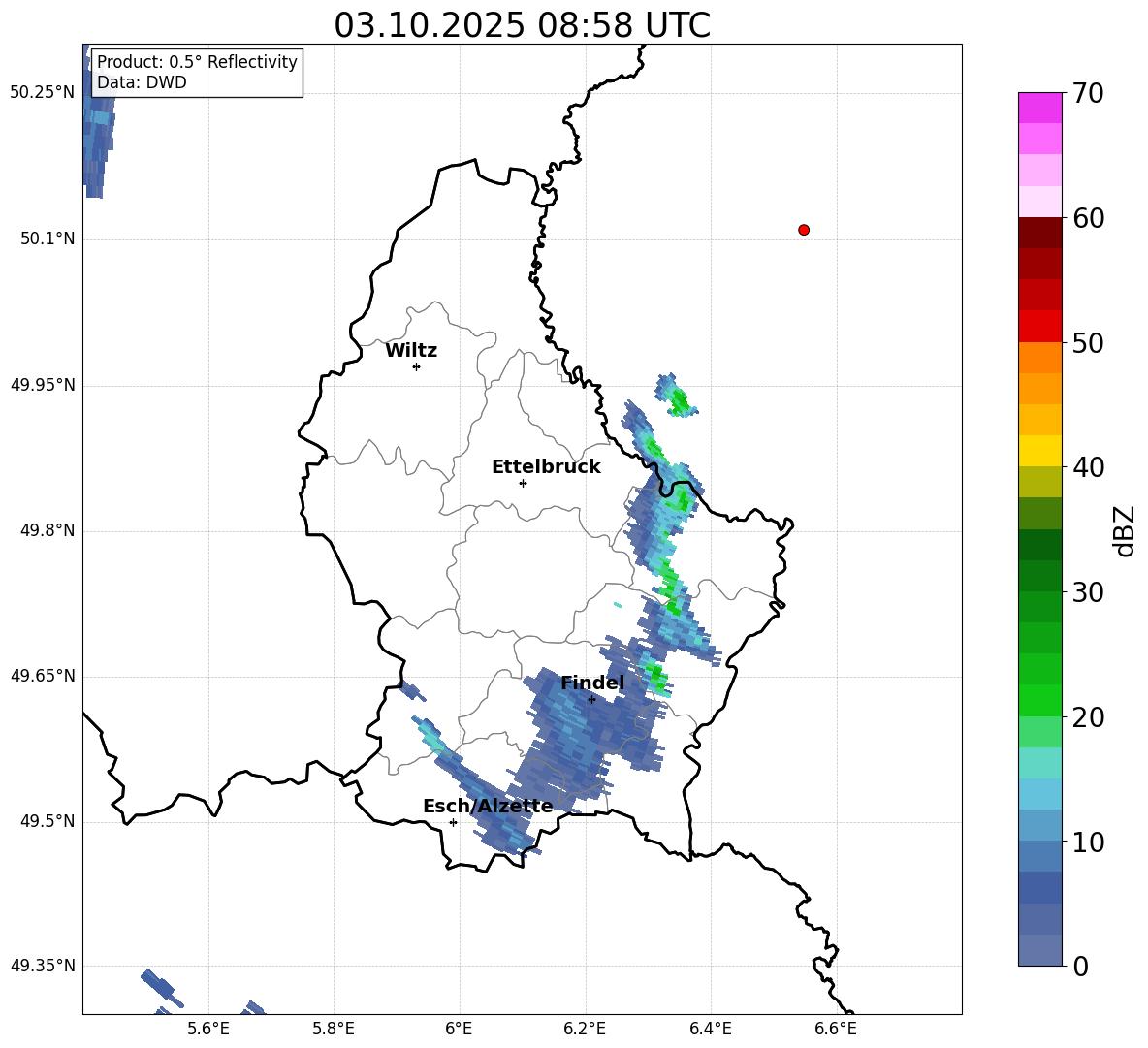Image resolution: width=1148 pixels, height=1048 pixels.
Task: Select the Wiltz city label
Action: tap(411, 351)
